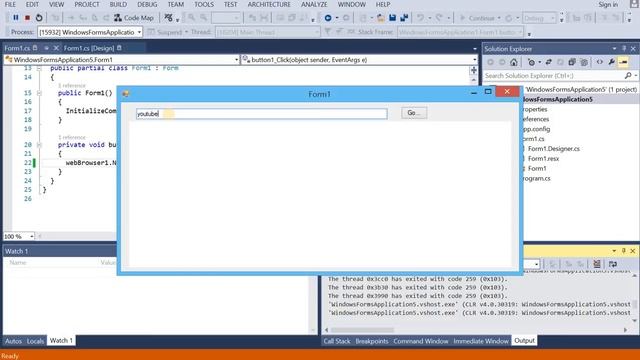Click the Home icon in Solution Explorer
The image size is (640, 360).
[x=513, y=62]
